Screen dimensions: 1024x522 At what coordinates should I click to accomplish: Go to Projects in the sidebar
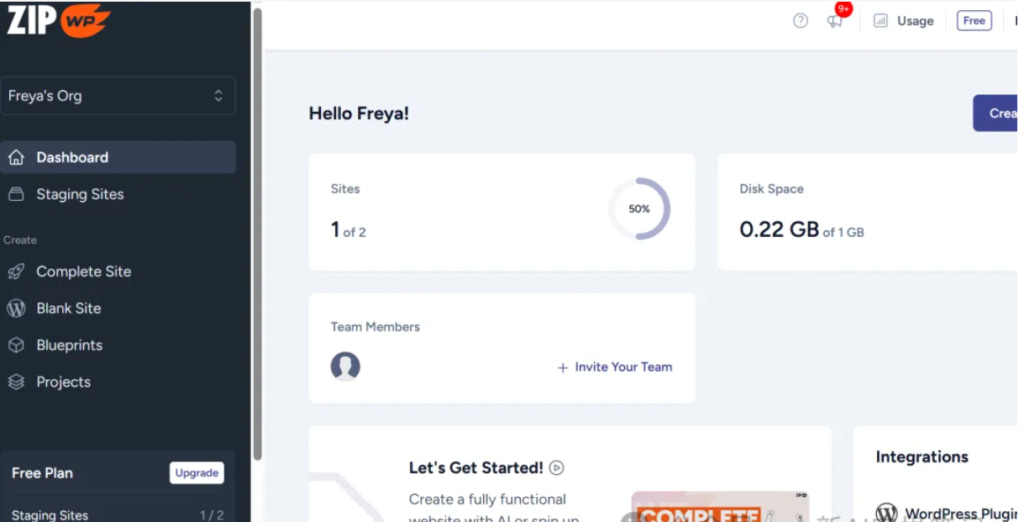tap(63, 382)
